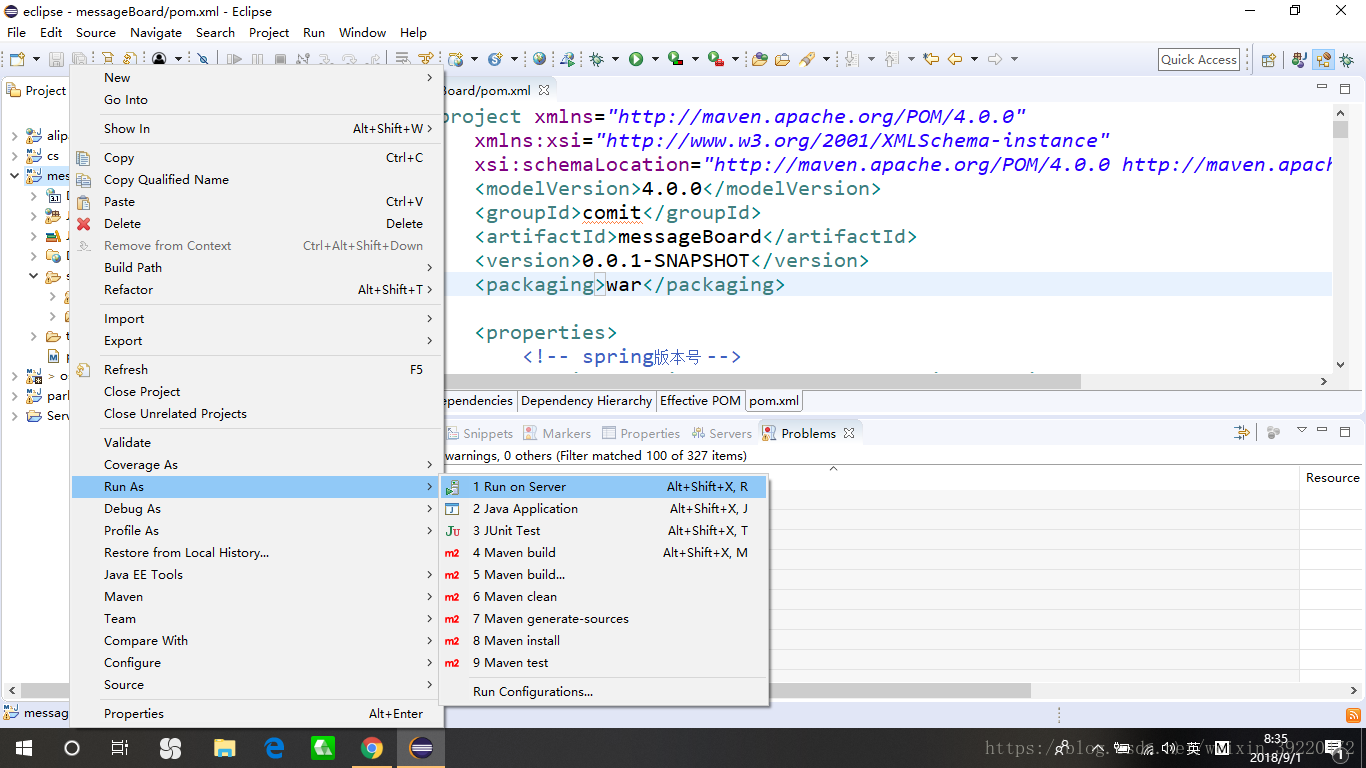
Task: Open the Java EE perspective icon at top right
Action: pos(1323,59)
